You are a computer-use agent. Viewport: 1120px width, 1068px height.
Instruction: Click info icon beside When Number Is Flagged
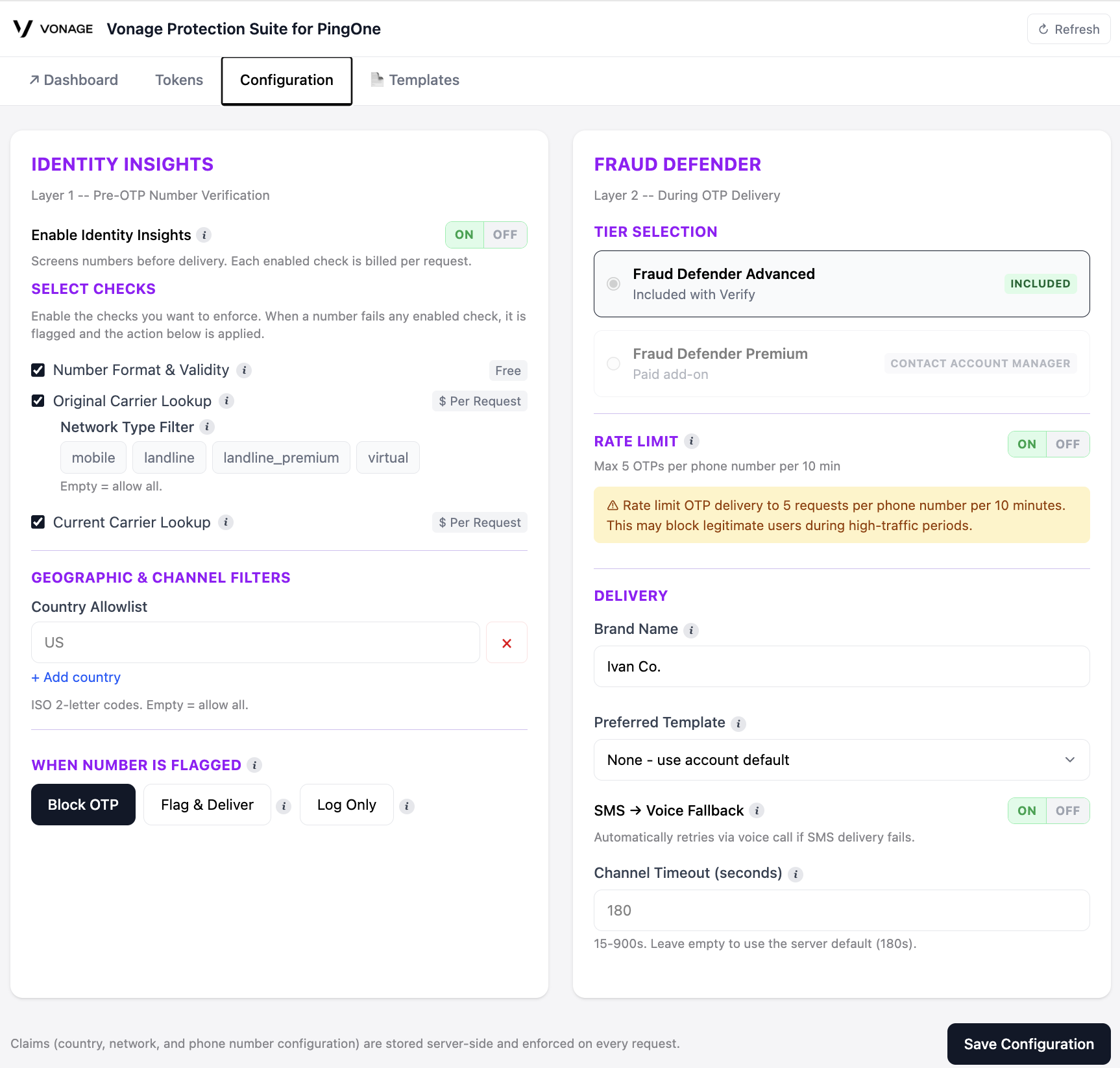click(255, 766)
